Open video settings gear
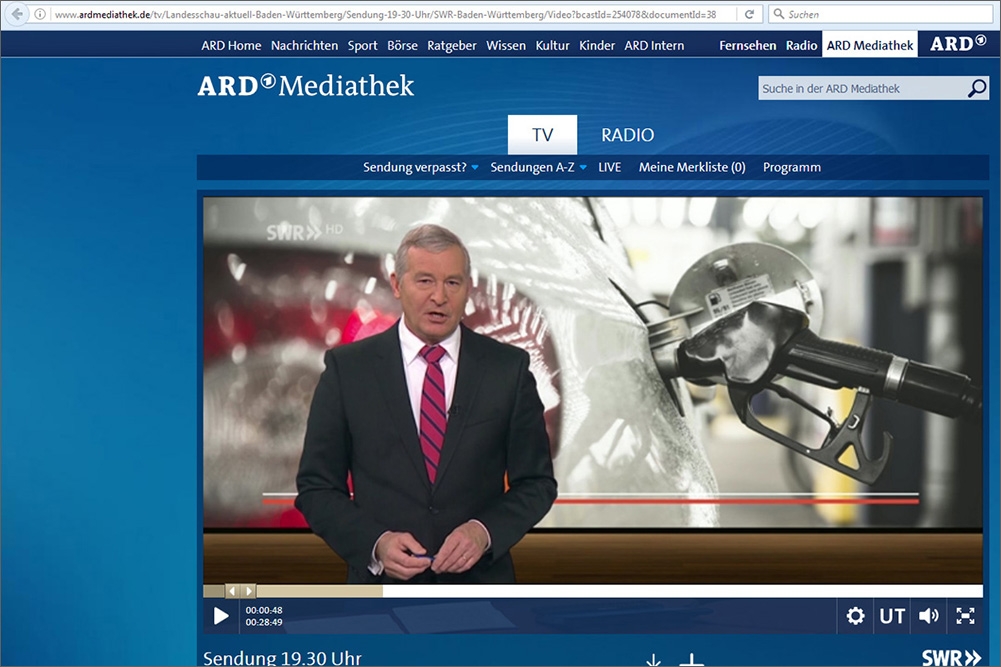The image size is (1001, 667). (x=855, y=616)
